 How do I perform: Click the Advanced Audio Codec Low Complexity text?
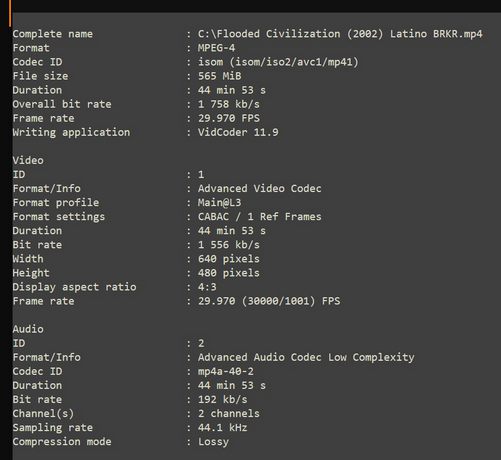tap(306, 357)
